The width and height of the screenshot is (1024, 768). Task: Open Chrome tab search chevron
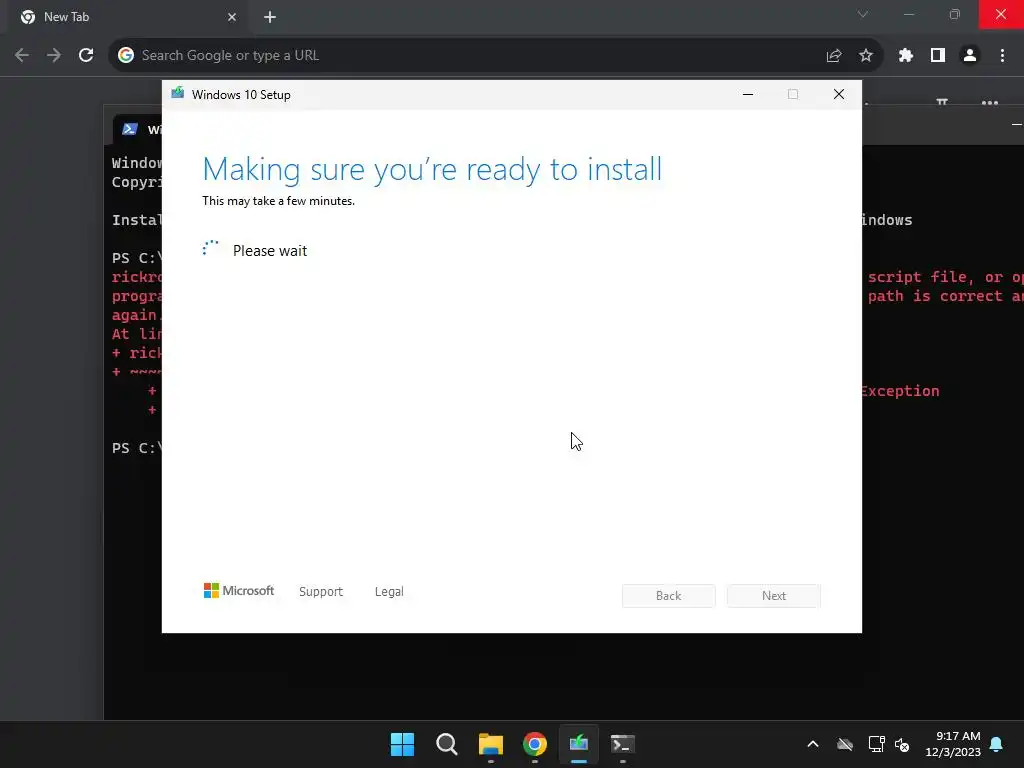click(863, 14)
